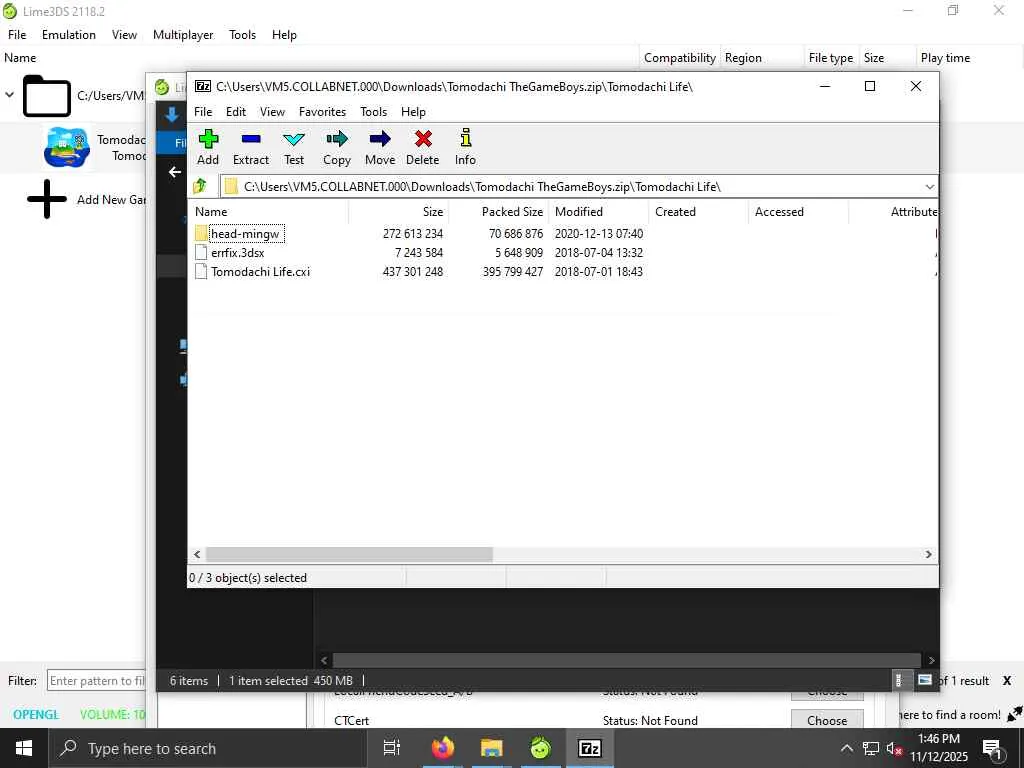
Task: Open Lime3DS Emulation menu
Action: point(69,35)
